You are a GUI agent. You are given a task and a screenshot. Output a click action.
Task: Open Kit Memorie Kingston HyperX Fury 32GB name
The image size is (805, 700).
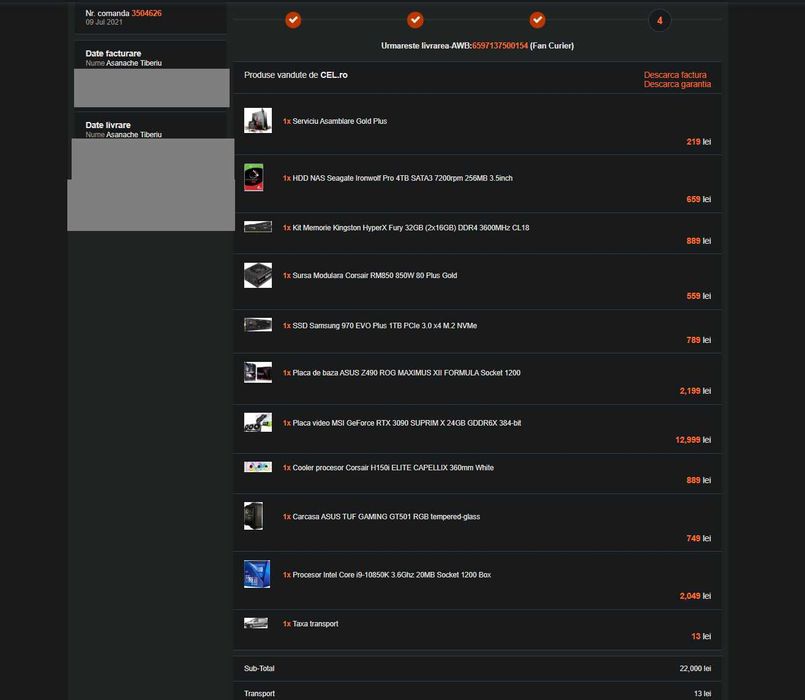pos(411,228)
